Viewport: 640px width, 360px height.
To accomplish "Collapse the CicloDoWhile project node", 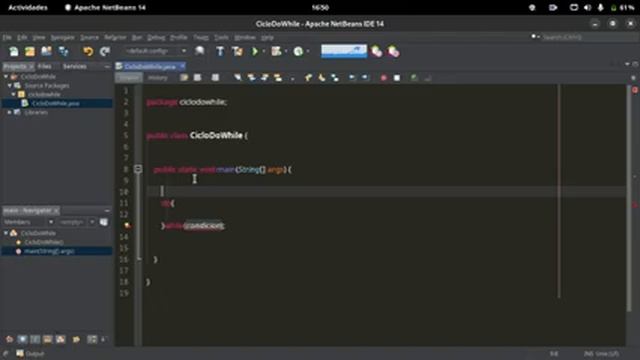I will 6,76.
